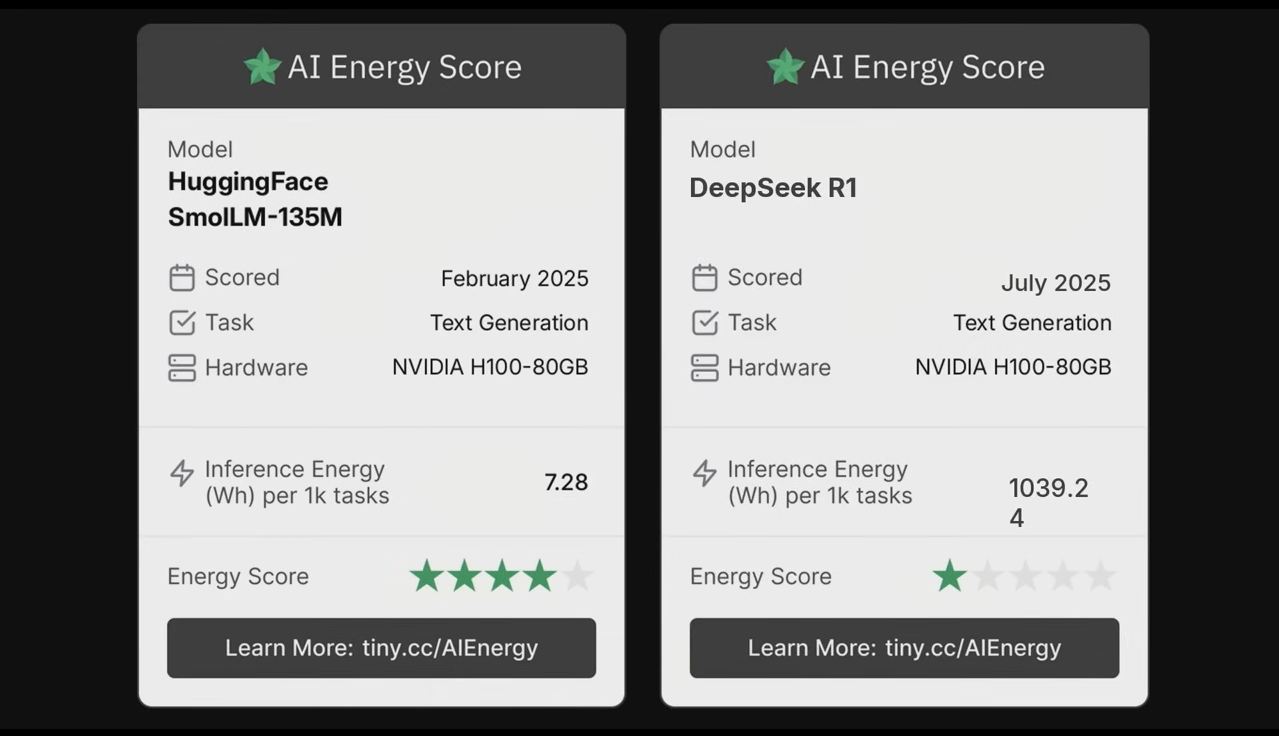Click the last gray star on the DeepSeek R1 card

click(1100, 576)
